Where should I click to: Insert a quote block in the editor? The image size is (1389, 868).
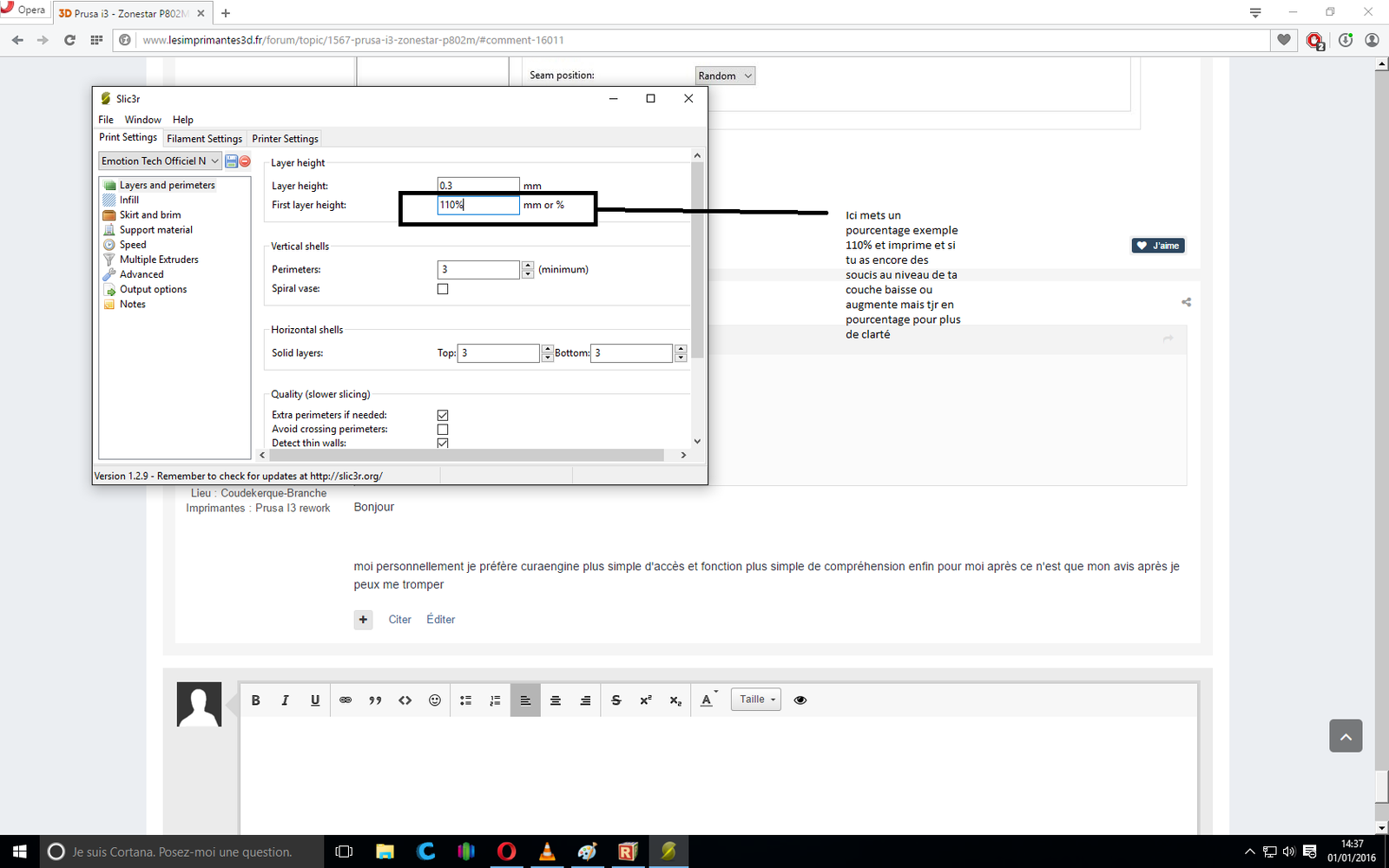pyautogui.click(x=375, y=700)
